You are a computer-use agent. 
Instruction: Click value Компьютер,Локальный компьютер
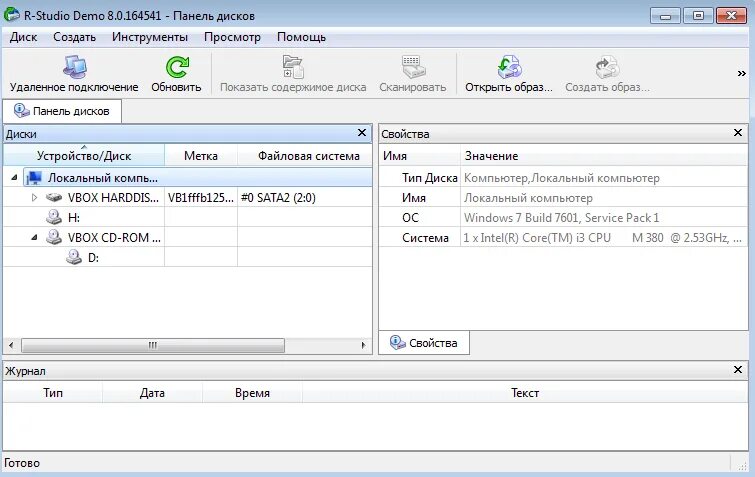point(561,178)
